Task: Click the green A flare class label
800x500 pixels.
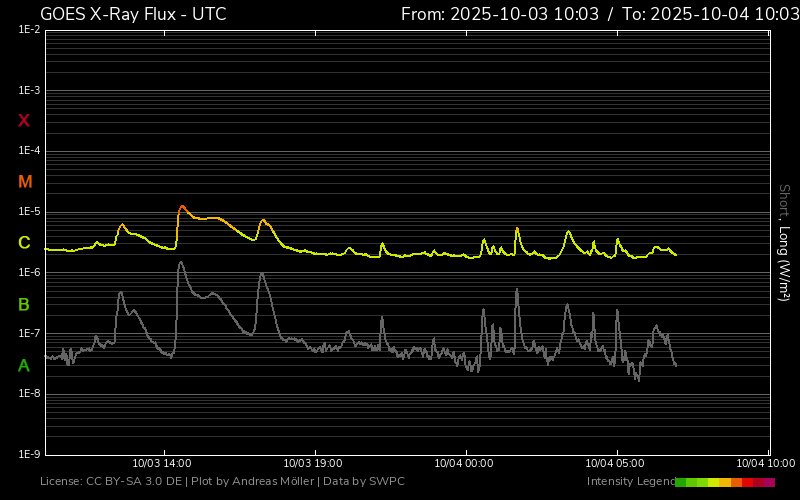Action: point(24,366)
